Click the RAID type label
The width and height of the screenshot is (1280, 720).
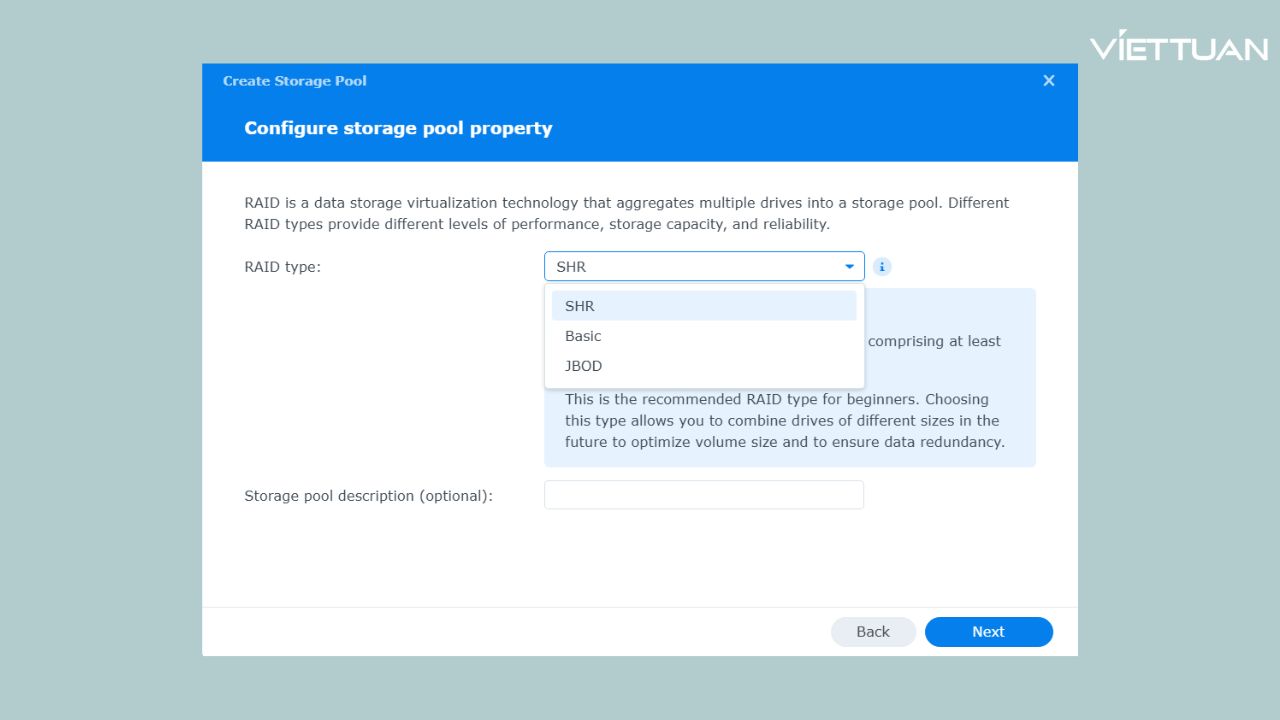283,267
